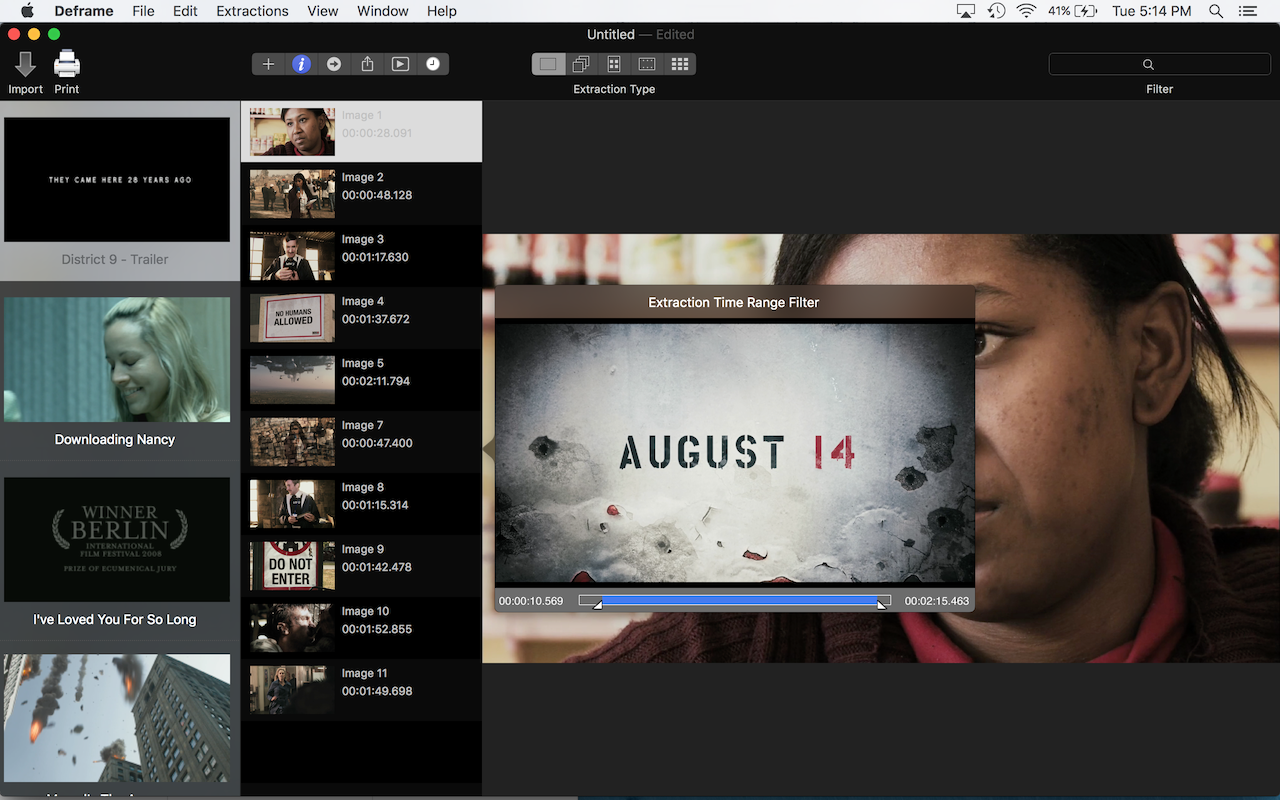Click the play preview toolbar icon
The height and width of the screenshot is (800, 1280).
(x=400, y=64)
